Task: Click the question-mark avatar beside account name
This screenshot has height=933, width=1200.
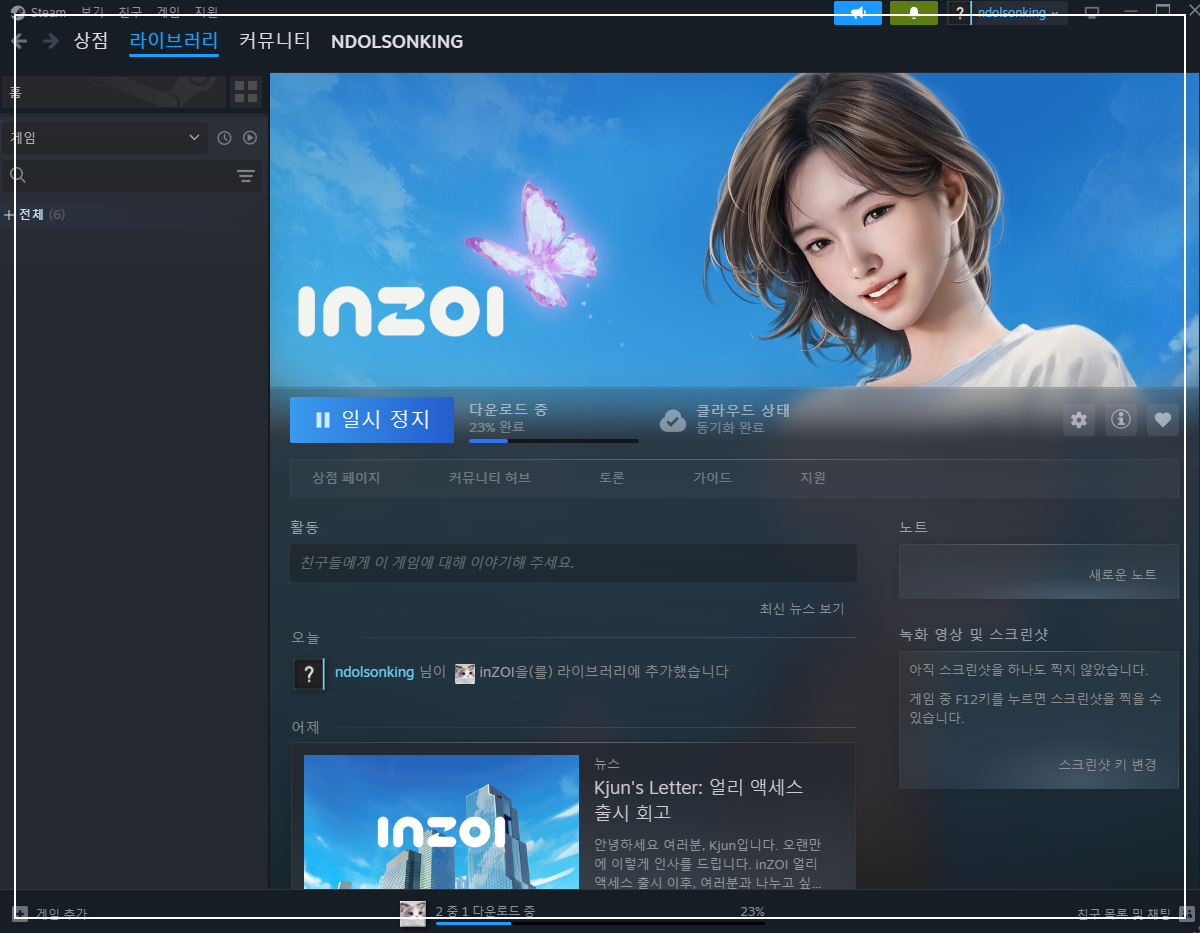Action: point(959,13)
